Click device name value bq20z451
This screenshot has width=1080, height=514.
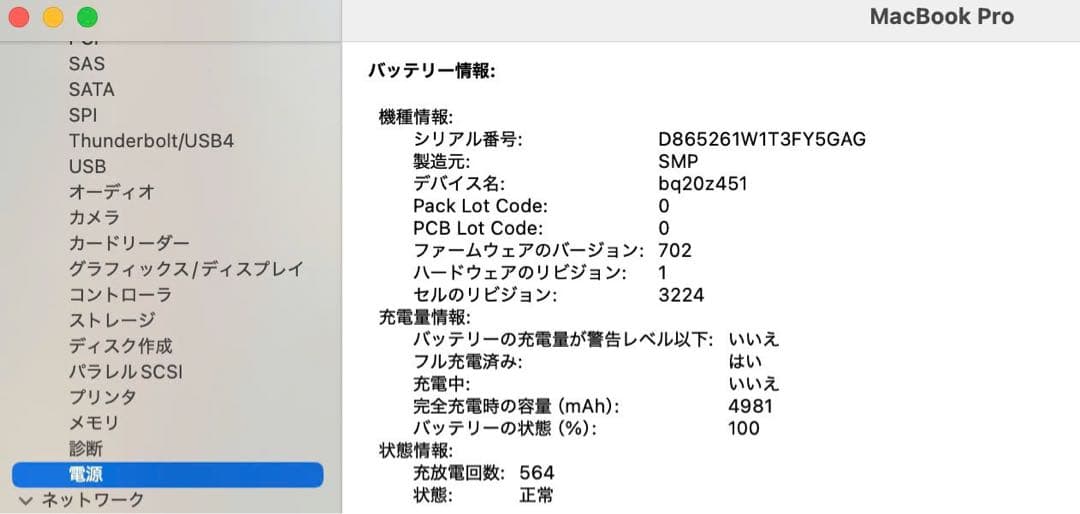(703, 184)
